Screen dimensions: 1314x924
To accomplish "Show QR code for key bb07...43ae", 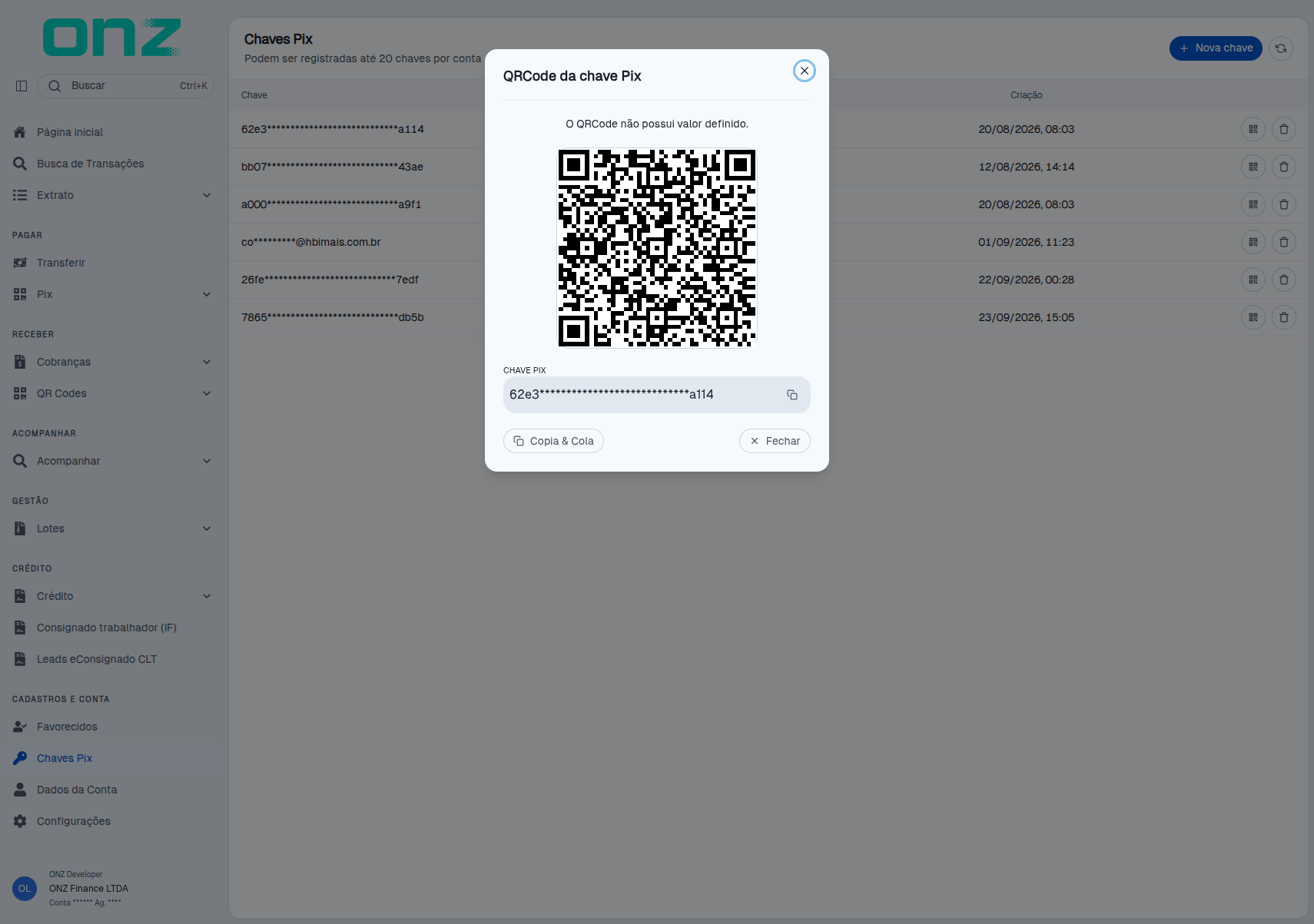I will click(1253, 167).
